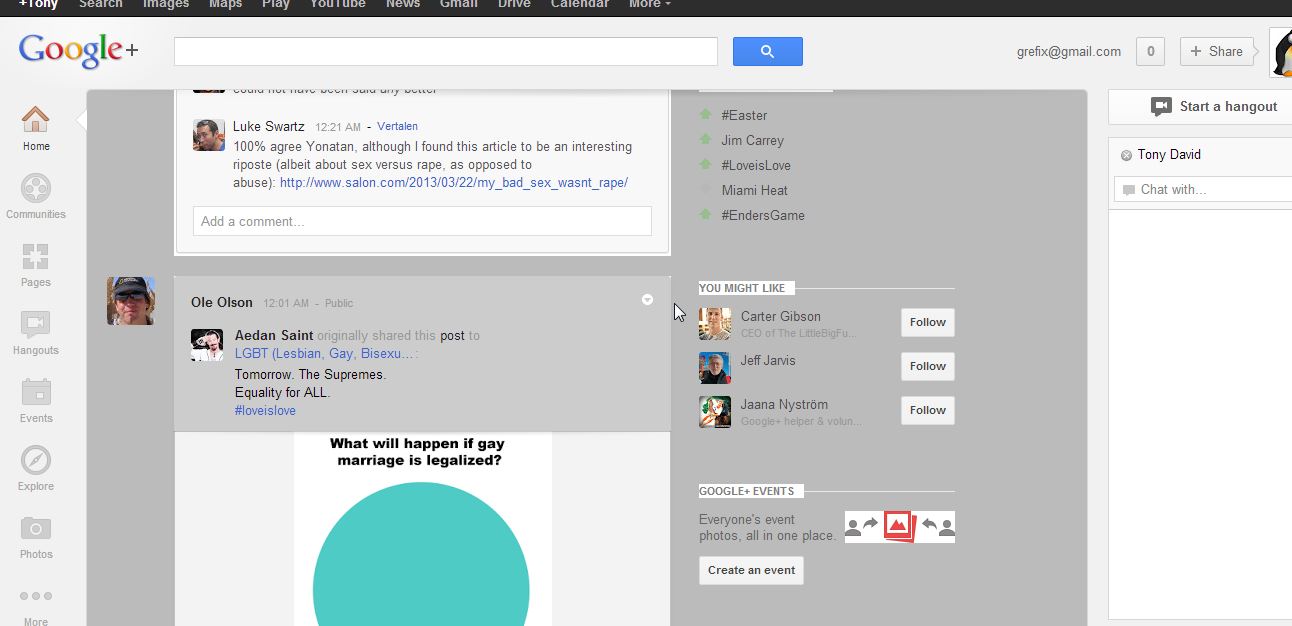The width and height of the screenshot is (1292, 626).
Task: Go to Pages in the sidebar
Action: pyautogui.click(x=36, y=264)
